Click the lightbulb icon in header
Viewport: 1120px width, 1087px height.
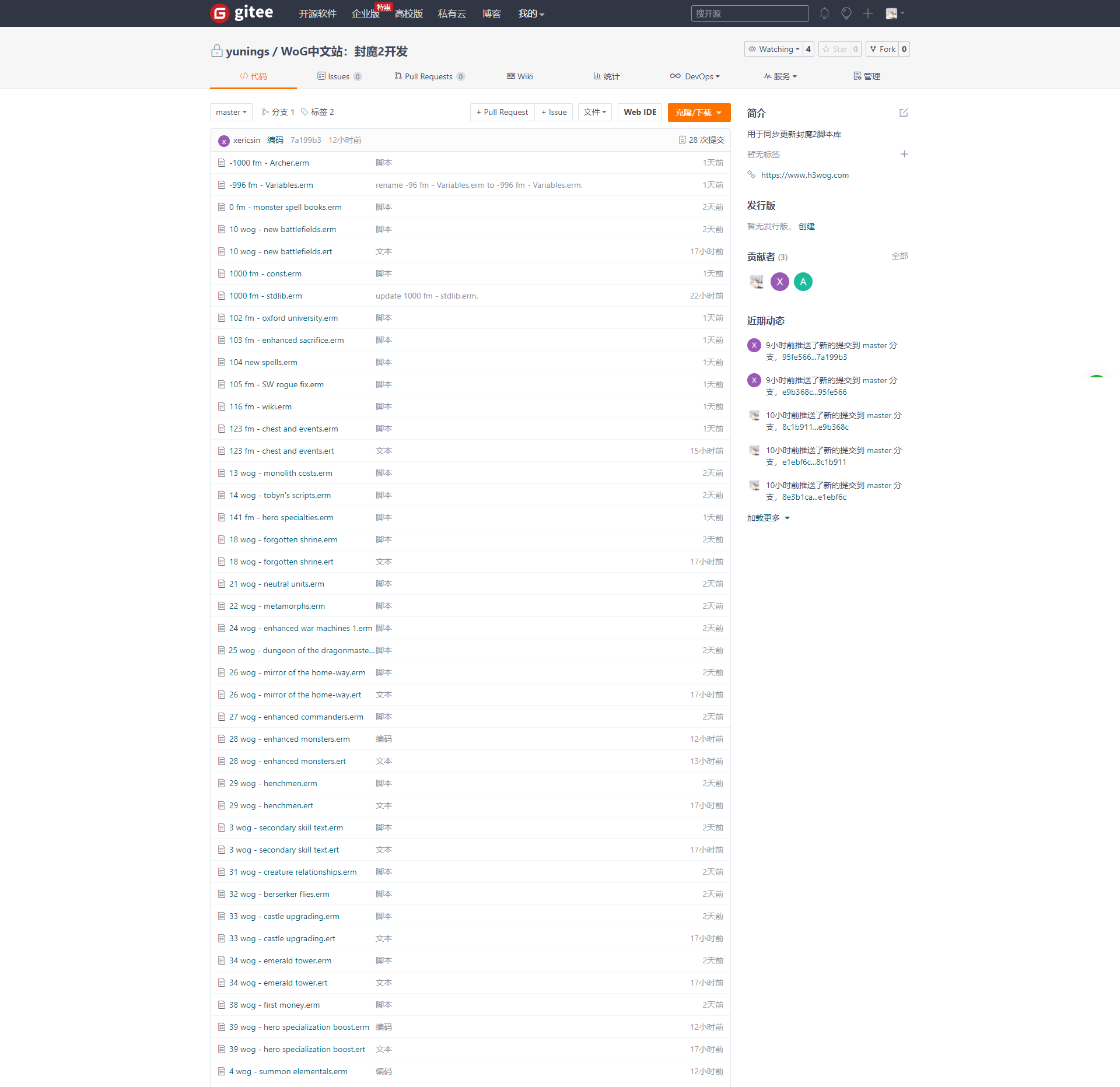click(x=846, y=13)
